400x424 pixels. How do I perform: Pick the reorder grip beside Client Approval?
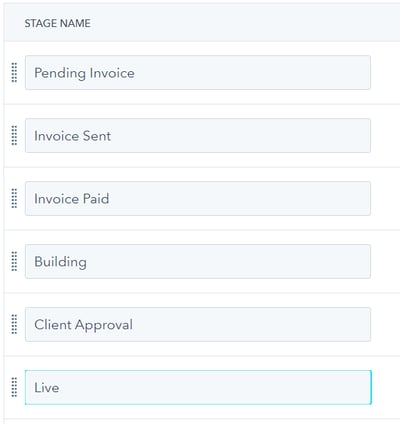(x=14, y=324)
